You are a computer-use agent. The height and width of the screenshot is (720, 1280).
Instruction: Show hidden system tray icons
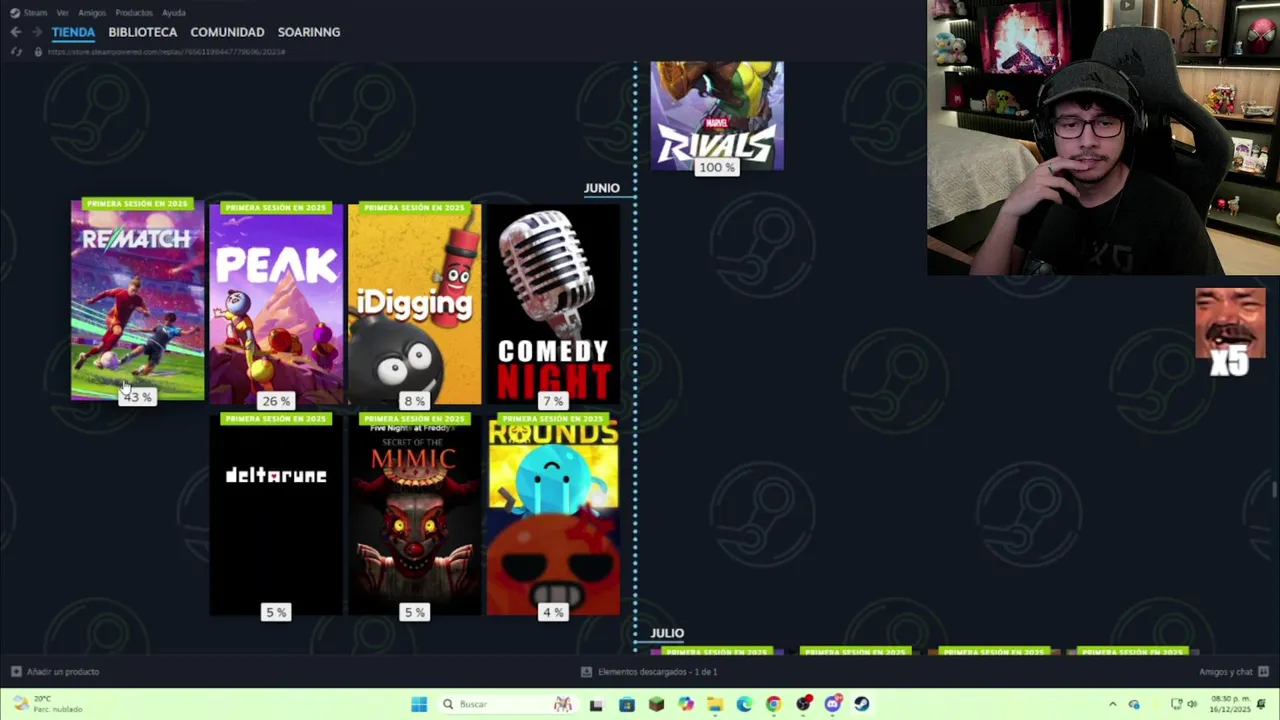click(x=1112, y=704)
